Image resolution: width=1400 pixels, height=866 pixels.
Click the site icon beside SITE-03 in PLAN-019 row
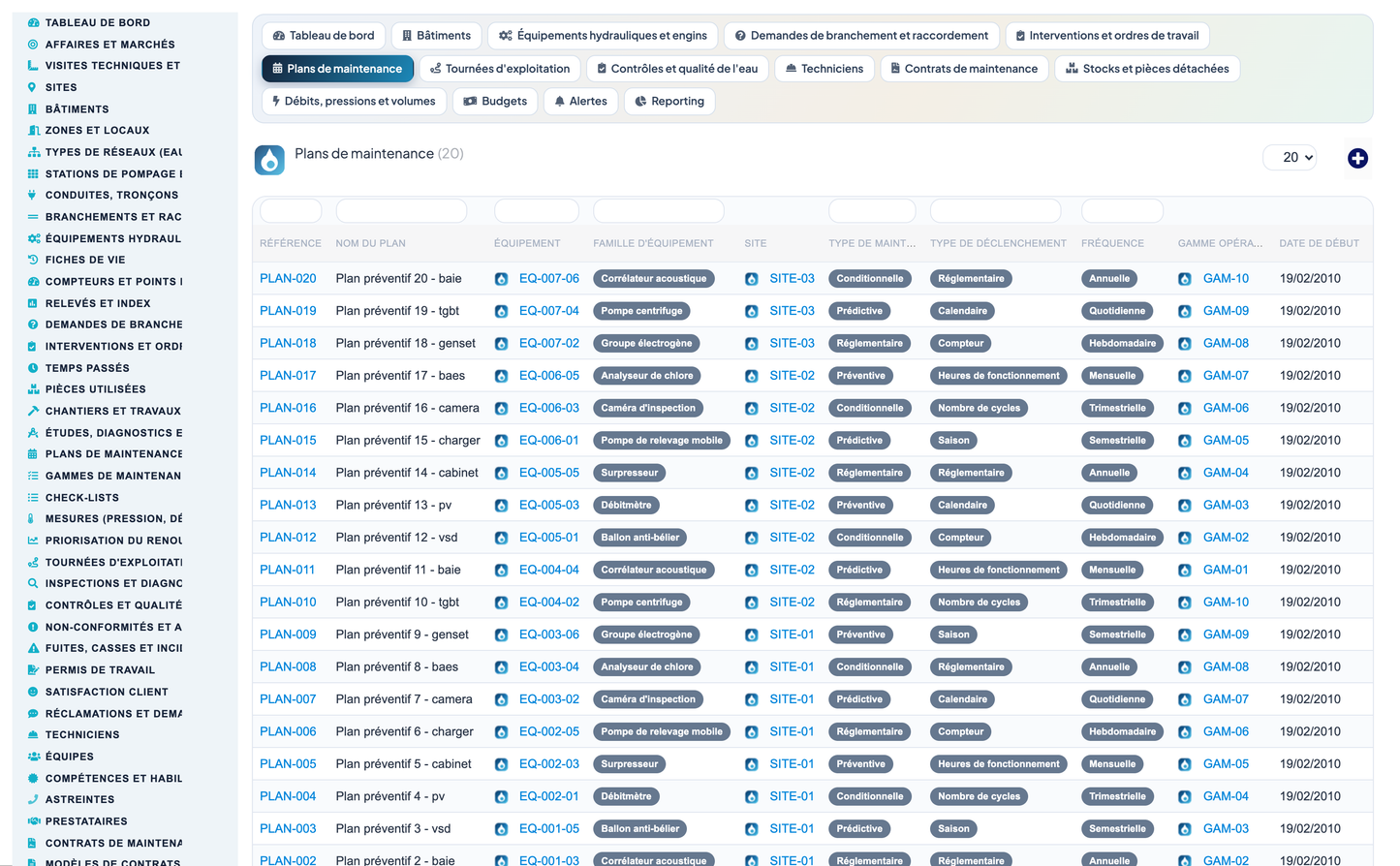click(751, 311)
